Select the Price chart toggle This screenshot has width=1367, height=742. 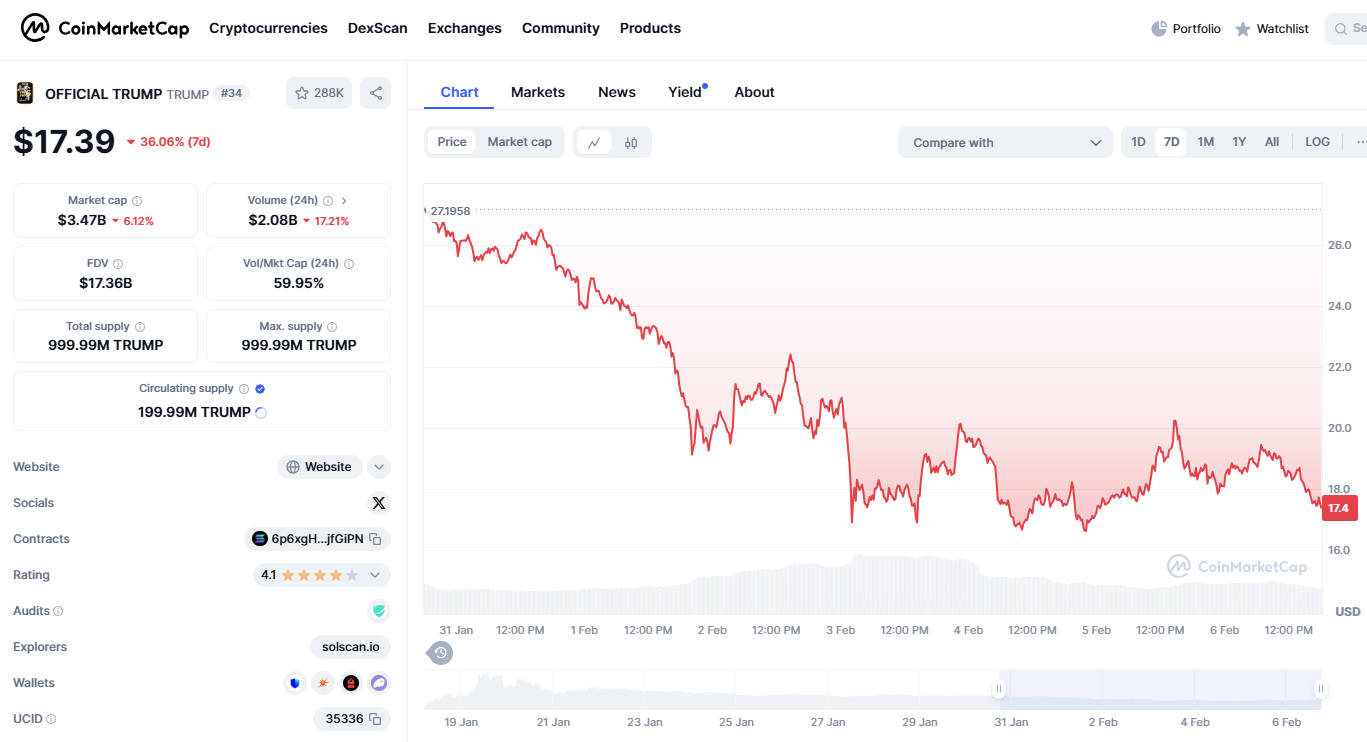(452, 142)
